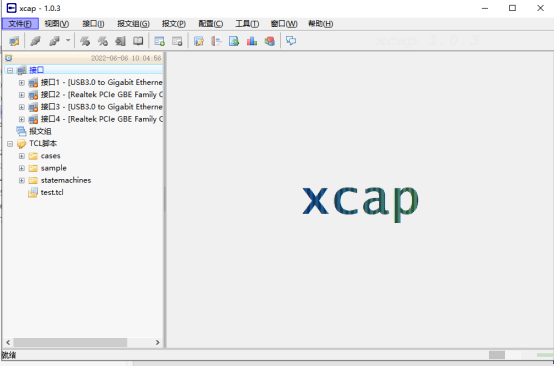Viewport: 554px width, 366px height.
Task: Collapse the 接口 root tree node
Action: click(x=10, y=70)
